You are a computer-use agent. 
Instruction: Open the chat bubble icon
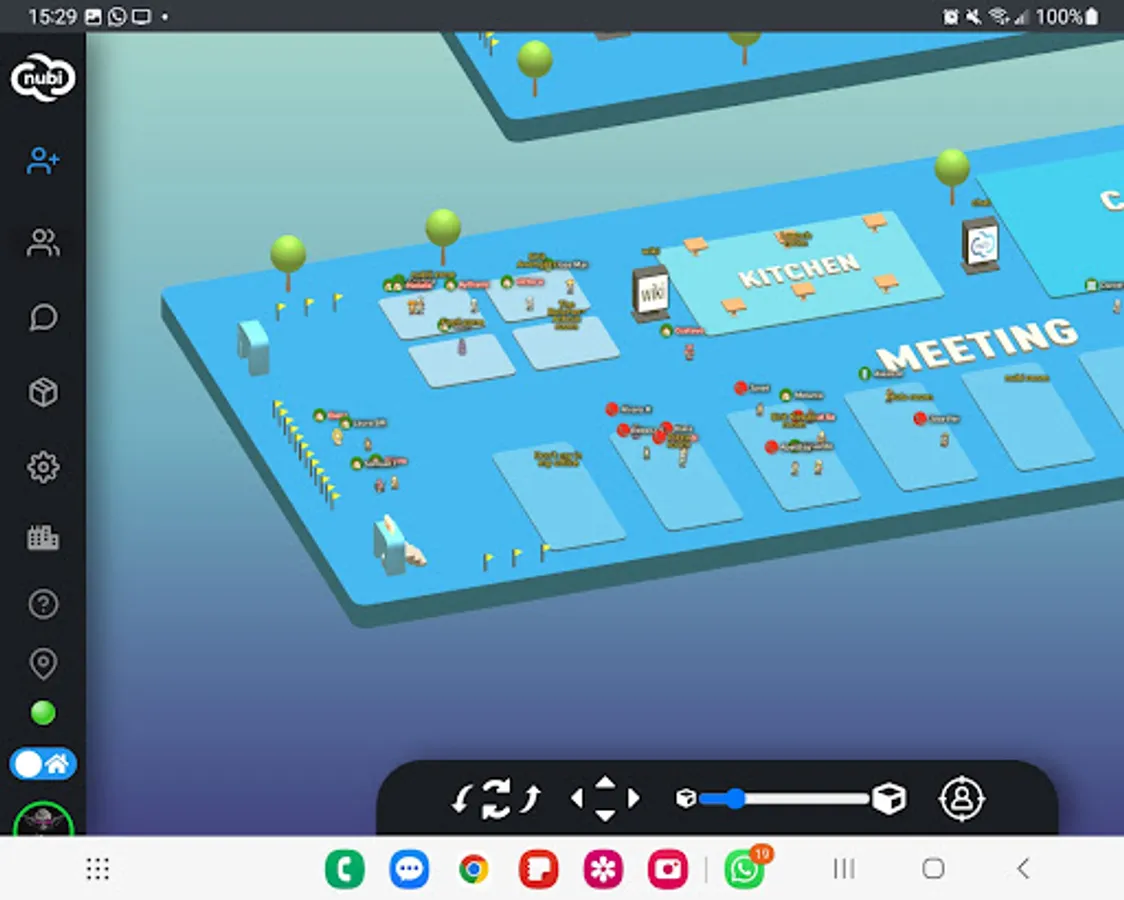43,317
